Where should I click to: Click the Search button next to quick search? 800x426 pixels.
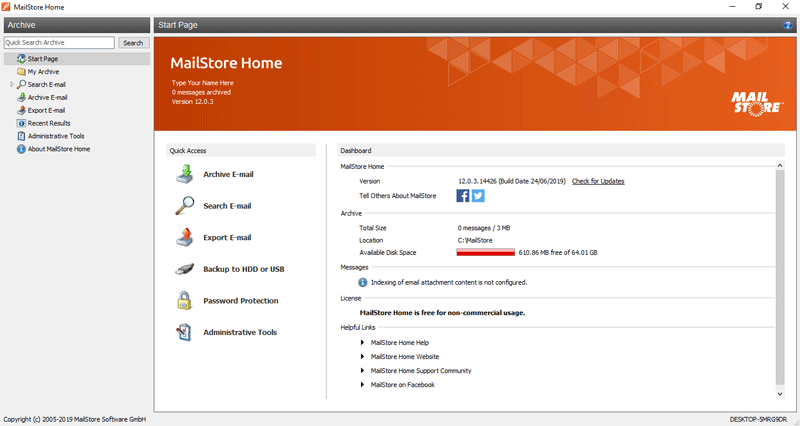tap(133, 43)
